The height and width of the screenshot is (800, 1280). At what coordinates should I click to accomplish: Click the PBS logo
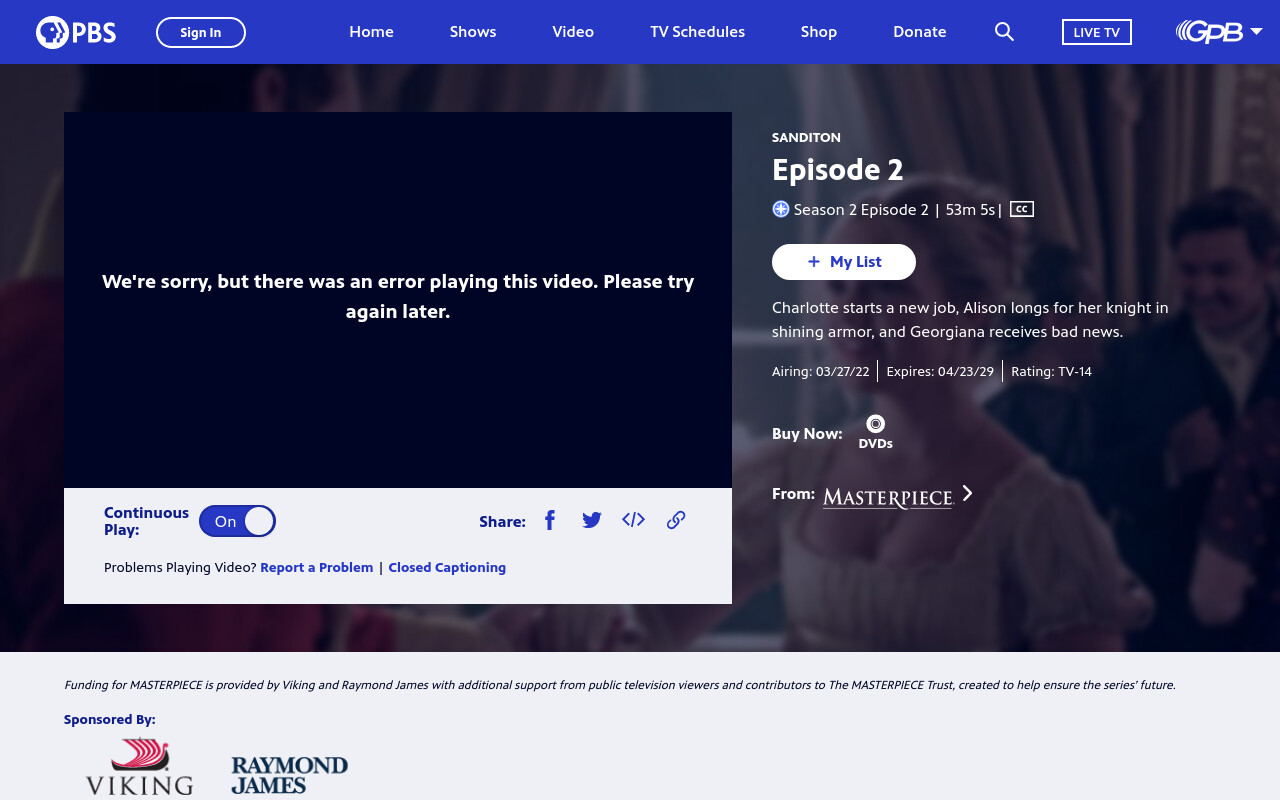point(76,32)
